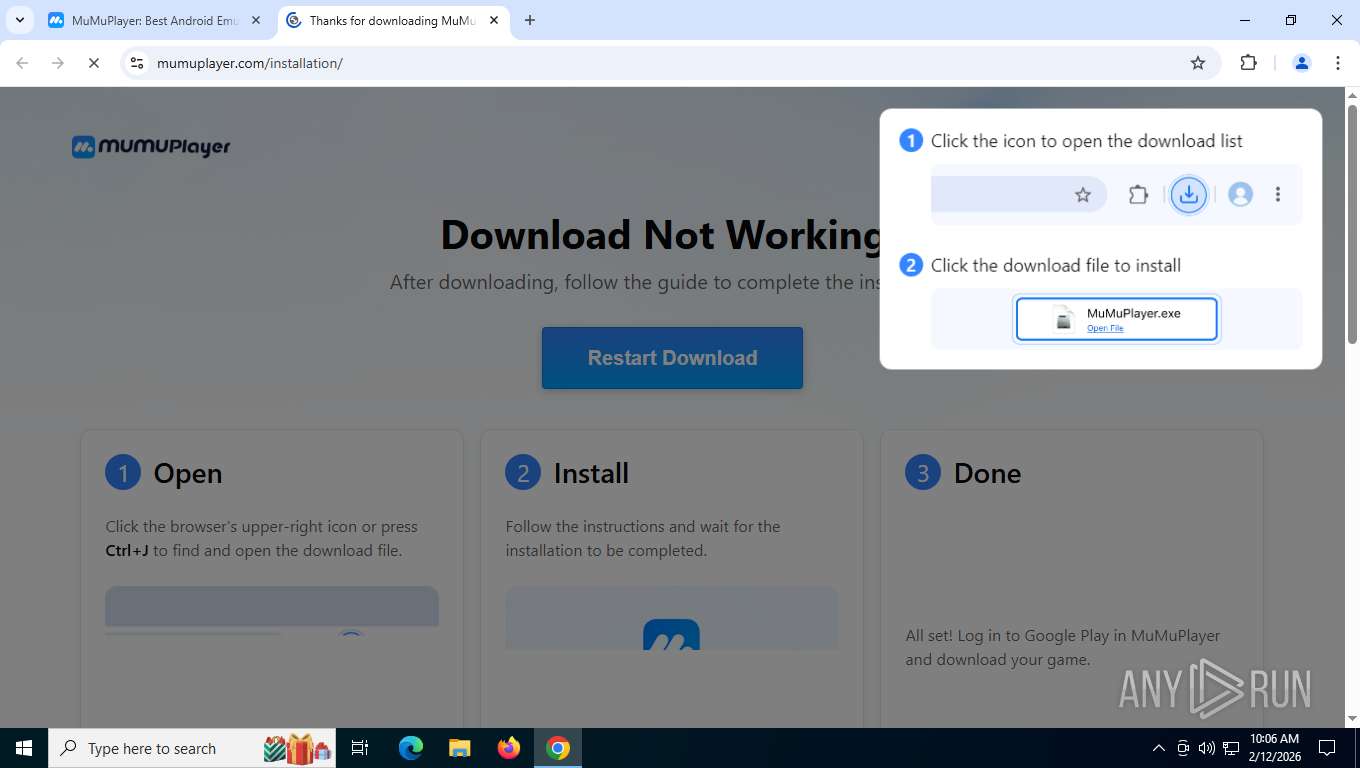Close the MuMuPlayer Best Android Emulator tab
The width and height of the screenshot is (1360, 768).
[256, 20]
